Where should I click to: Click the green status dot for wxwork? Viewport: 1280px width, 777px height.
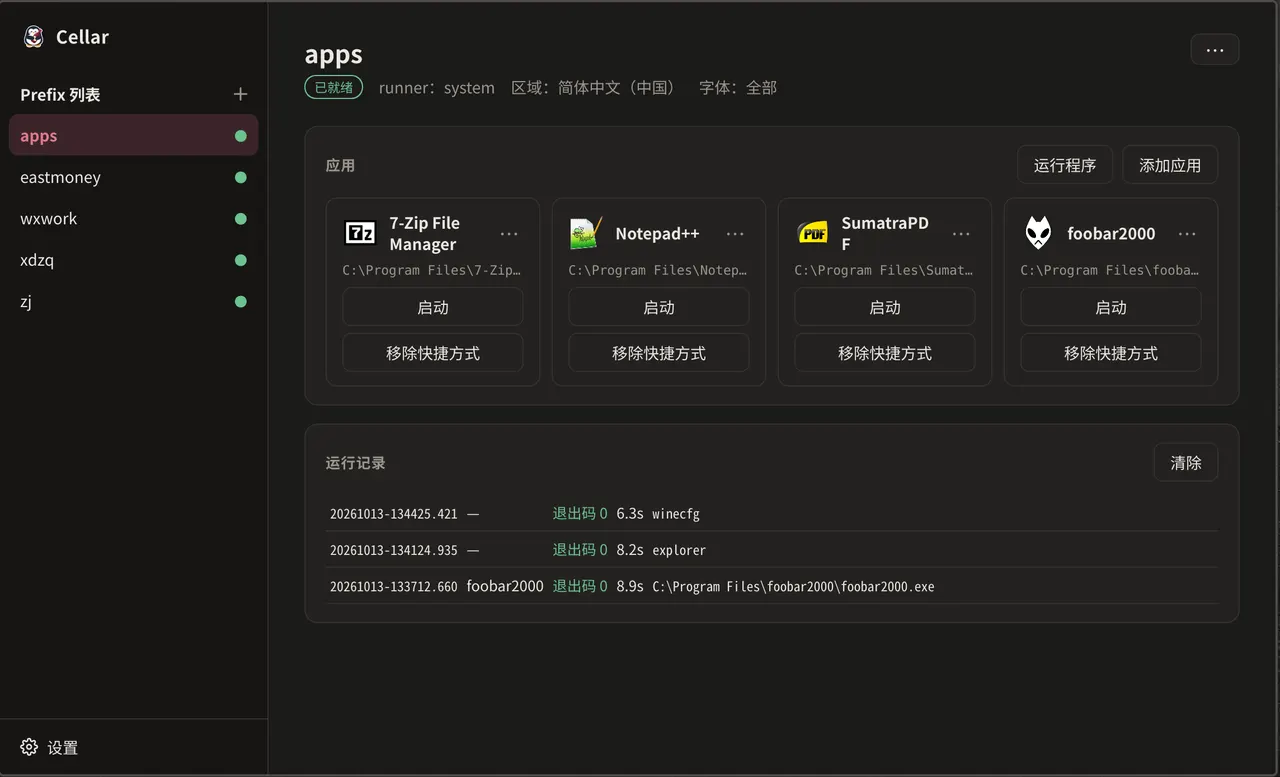click(x=240, y=219)
